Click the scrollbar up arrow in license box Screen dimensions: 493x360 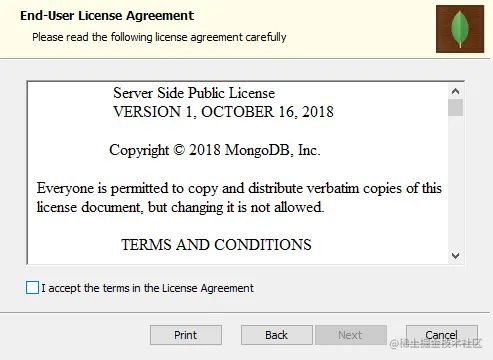[x=455, y=91]
